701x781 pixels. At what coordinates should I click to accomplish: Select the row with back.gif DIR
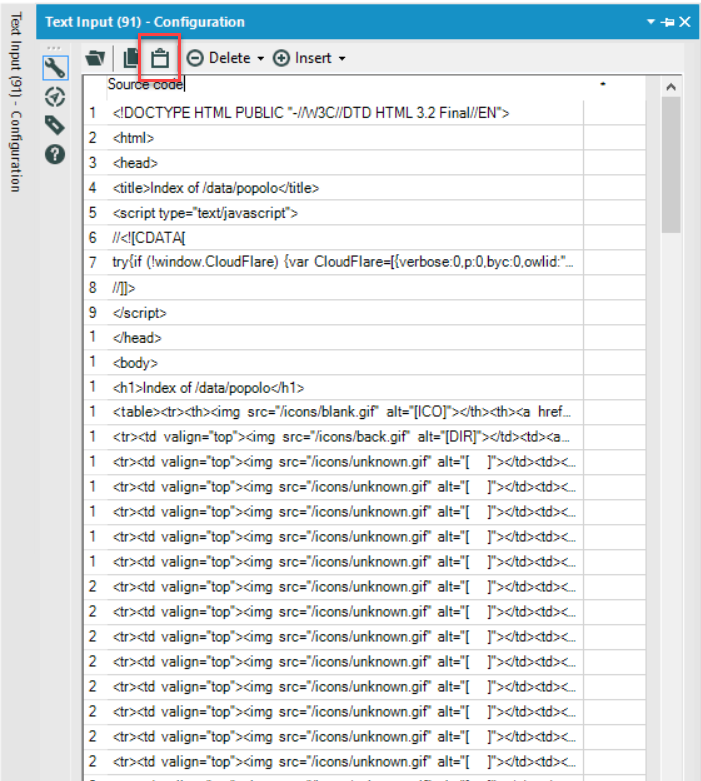click(x=345, y=437)
